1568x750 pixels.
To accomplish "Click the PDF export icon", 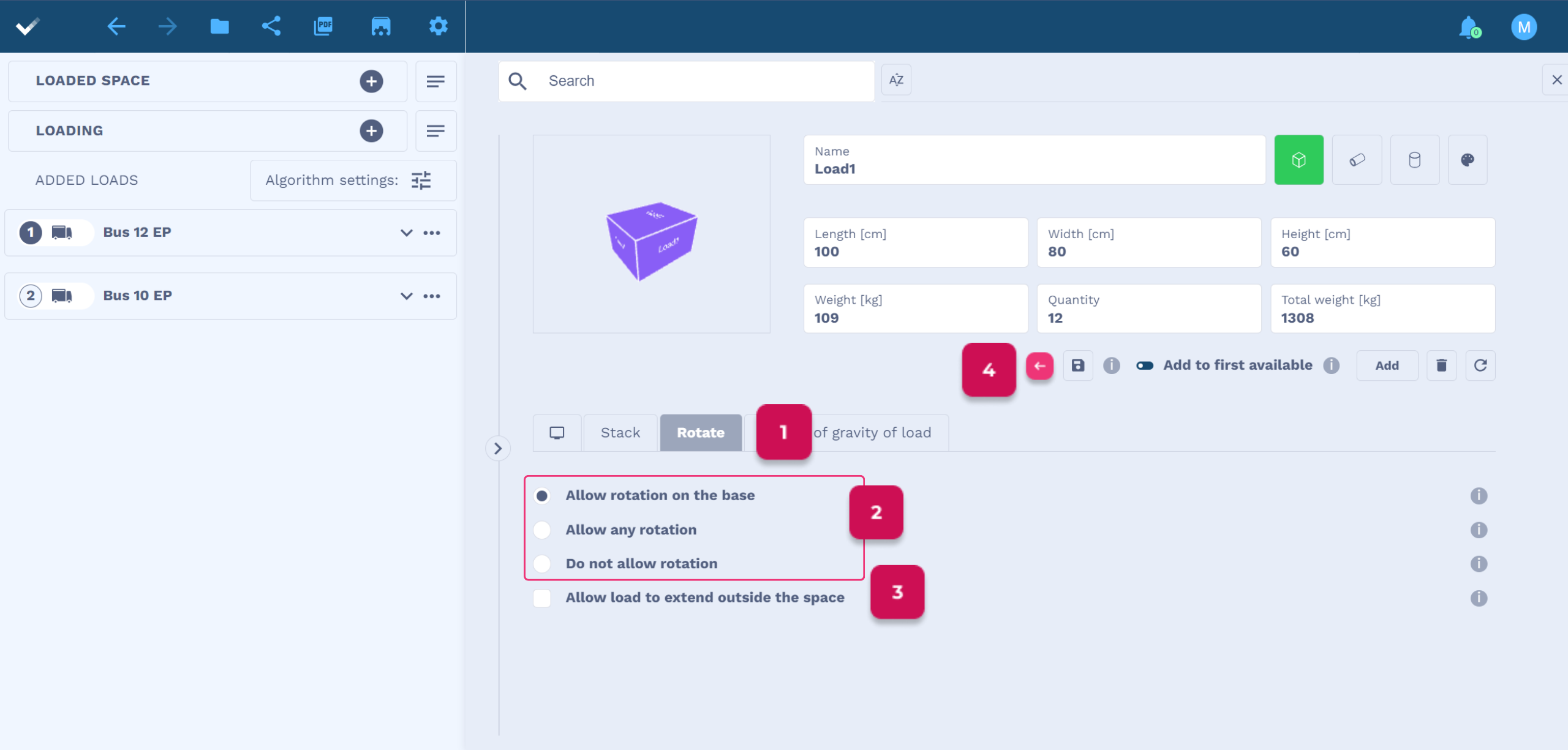I will point(323,26).
